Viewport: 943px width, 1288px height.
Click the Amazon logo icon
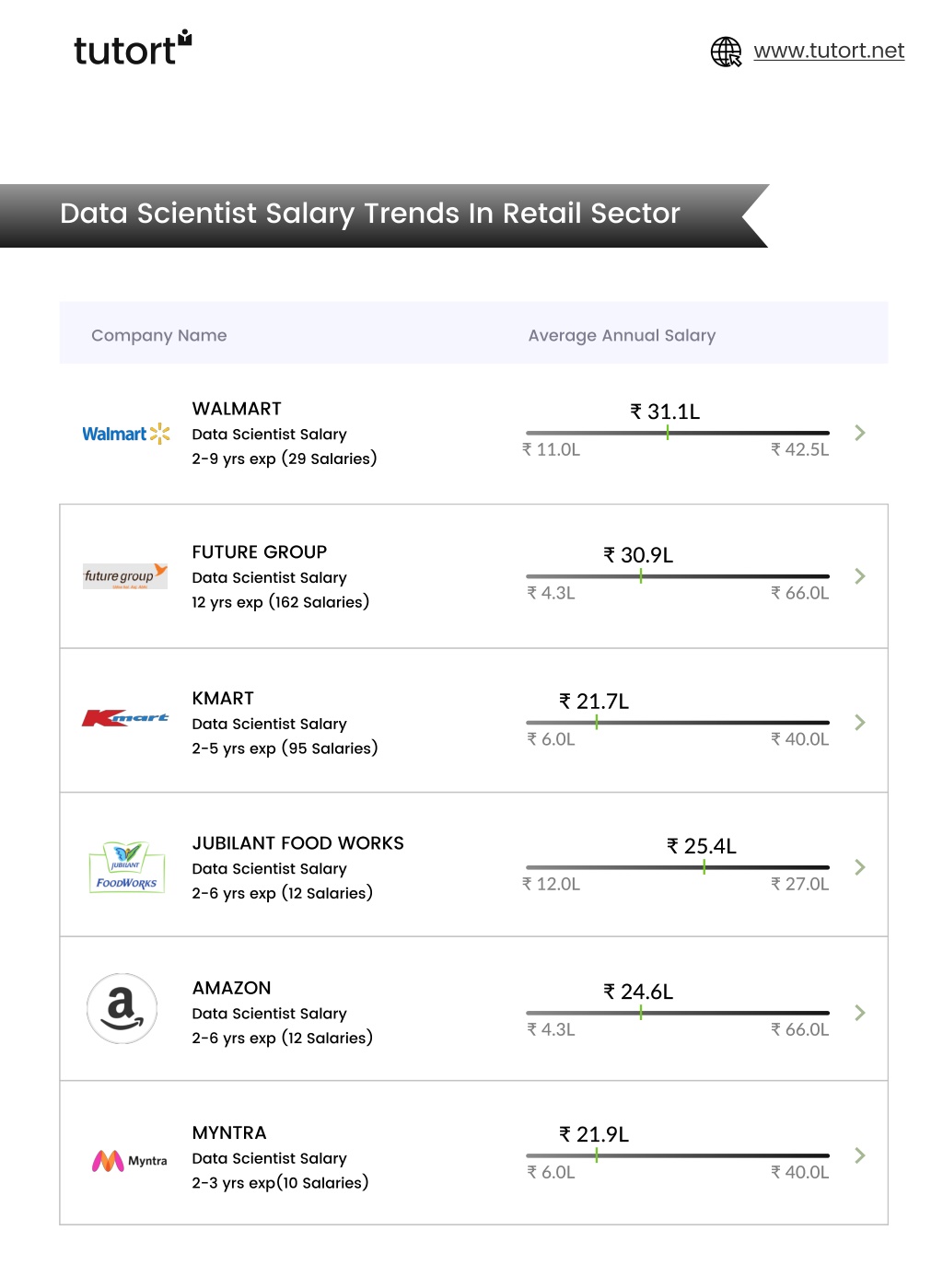coord(122,1008)
